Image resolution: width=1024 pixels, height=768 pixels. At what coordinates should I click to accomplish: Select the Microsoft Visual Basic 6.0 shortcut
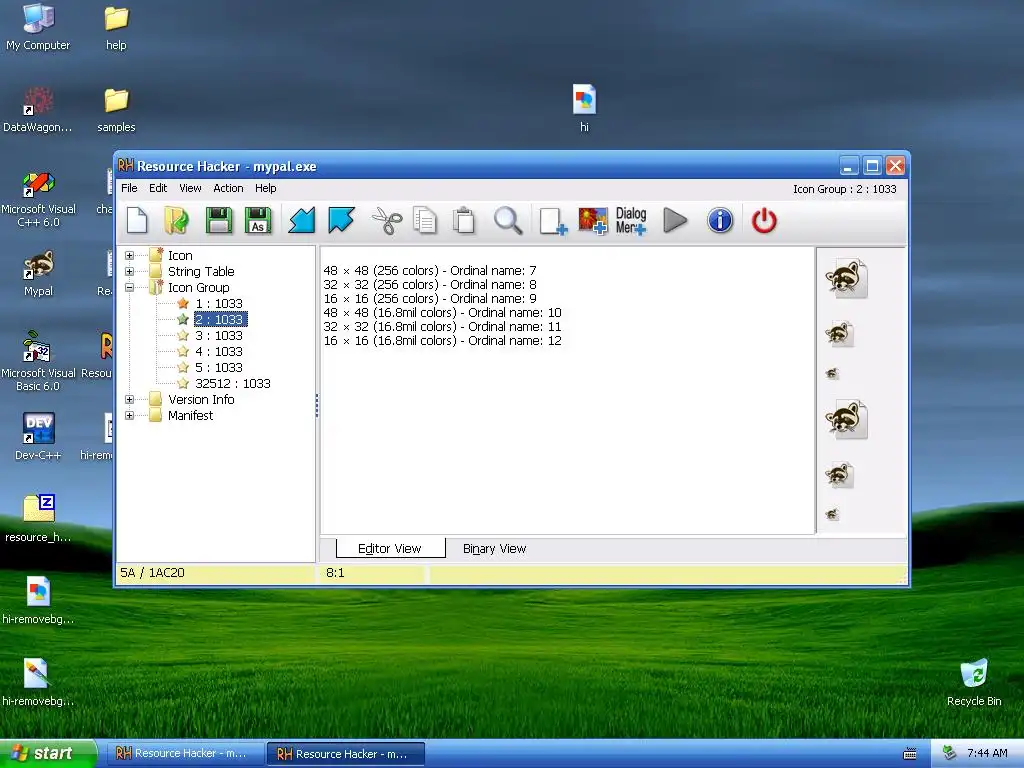(38, 361)
